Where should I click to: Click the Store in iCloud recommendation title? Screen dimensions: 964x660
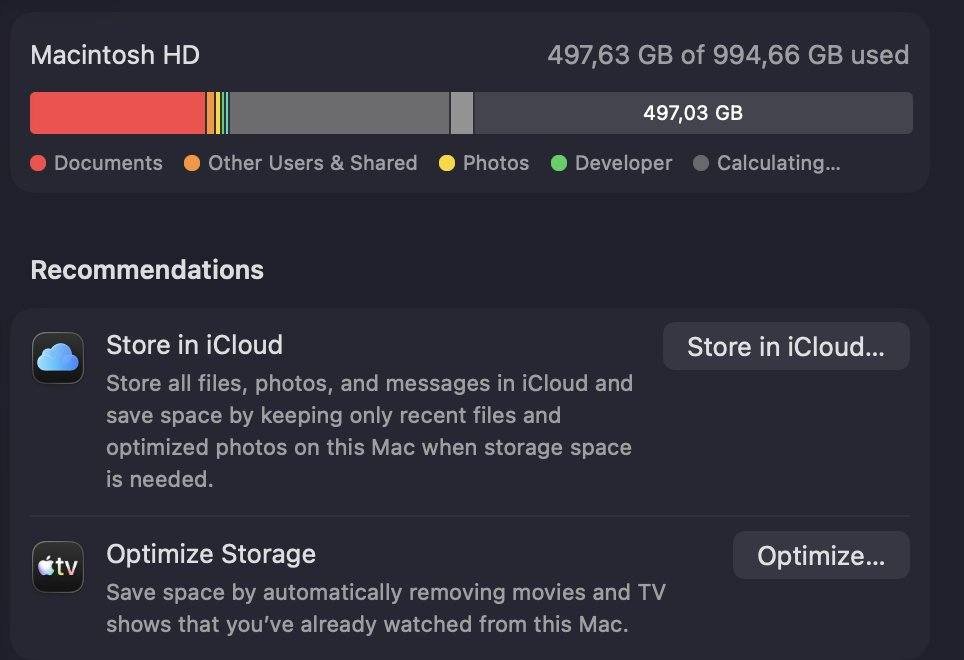(194, 345)
